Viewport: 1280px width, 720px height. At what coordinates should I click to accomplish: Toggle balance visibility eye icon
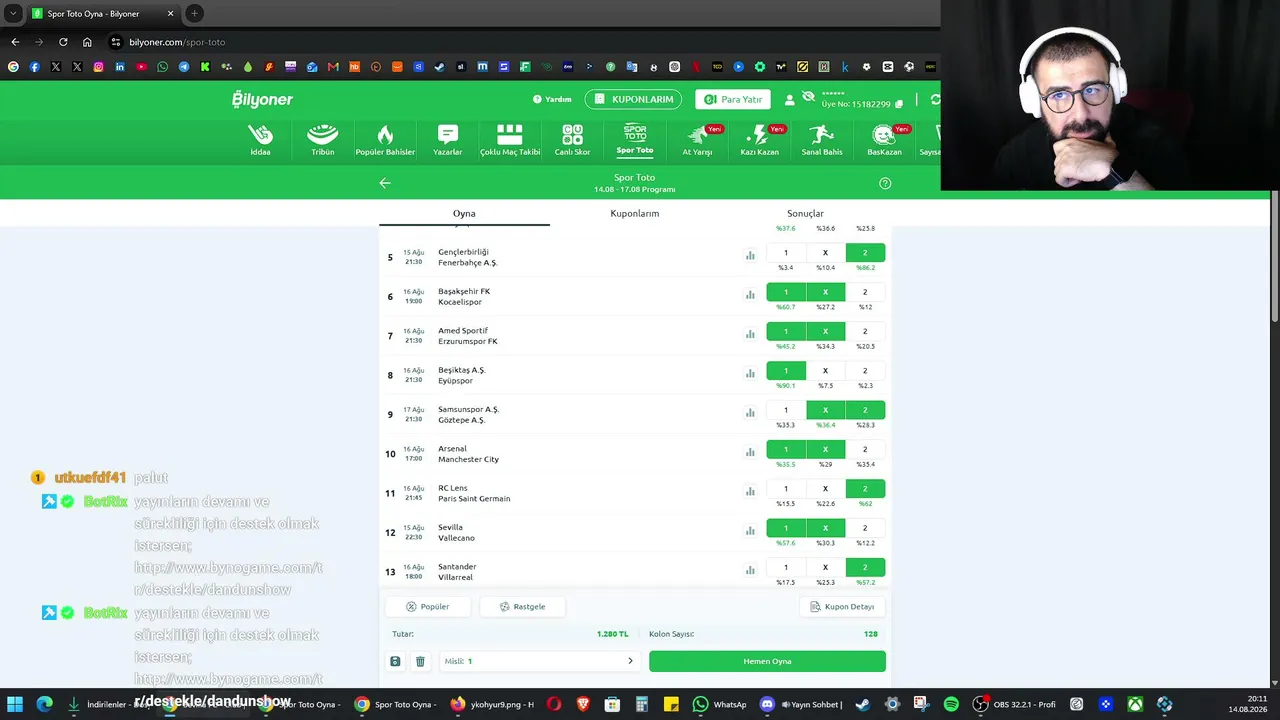point(808,96)
